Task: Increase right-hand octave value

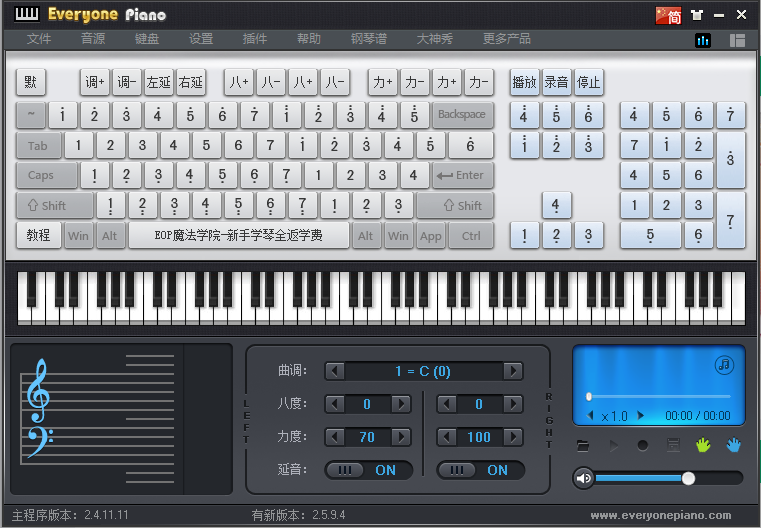Action: coord(513,404)
